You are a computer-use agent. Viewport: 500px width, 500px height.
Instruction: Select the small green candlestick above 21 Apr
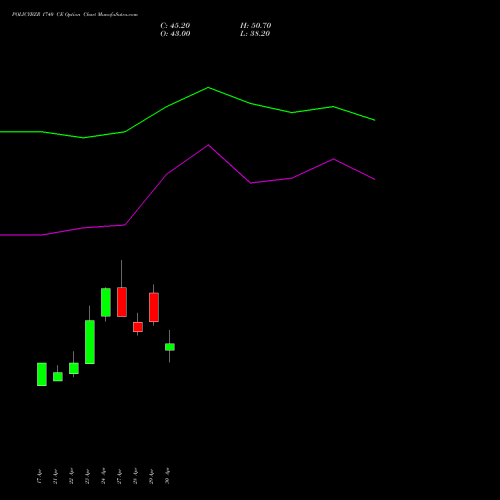pos(58,377)
